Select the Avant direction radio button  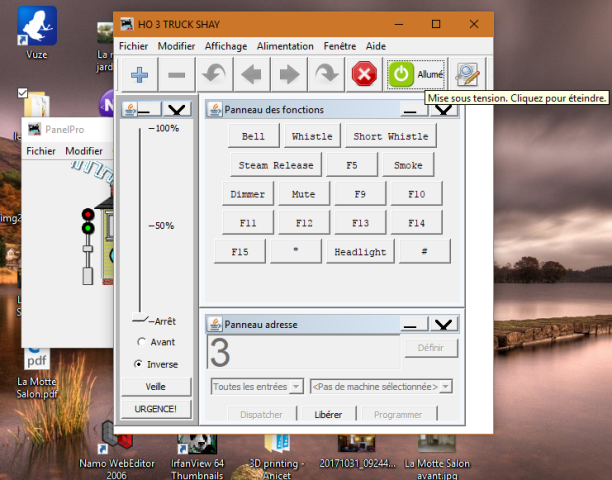[x=138, y=342]
